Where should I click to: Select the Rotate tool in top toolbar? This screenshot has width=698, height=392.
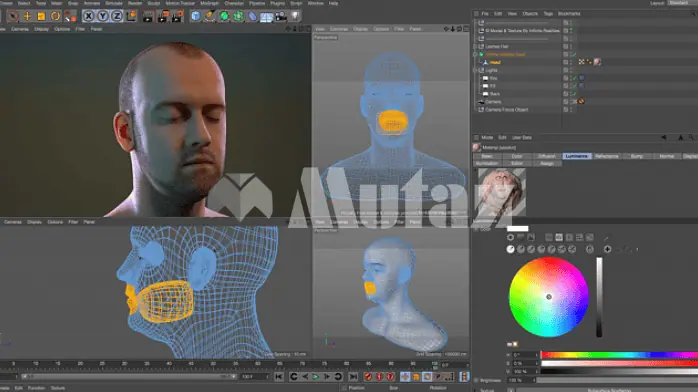pos(55,16)
